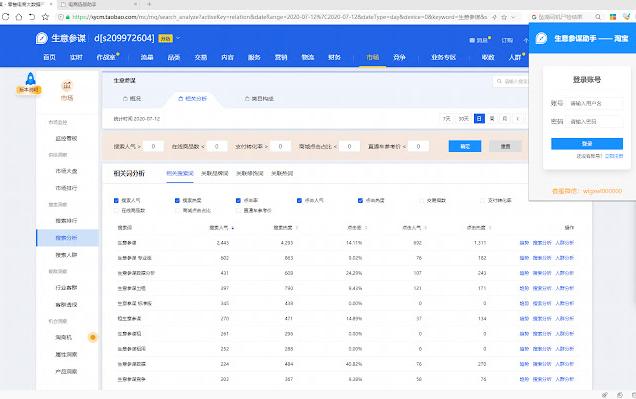Select 搜索人群 in sidebar
Viewport: 636px width, 399px height.
pos(67,255)
